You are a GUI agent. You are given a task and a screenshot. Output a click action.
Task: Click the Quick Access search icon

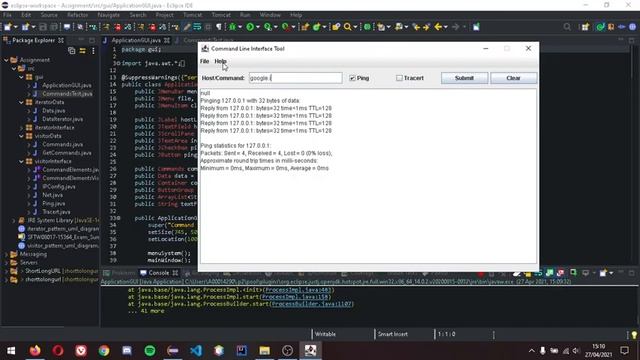[x=567, y=27]
